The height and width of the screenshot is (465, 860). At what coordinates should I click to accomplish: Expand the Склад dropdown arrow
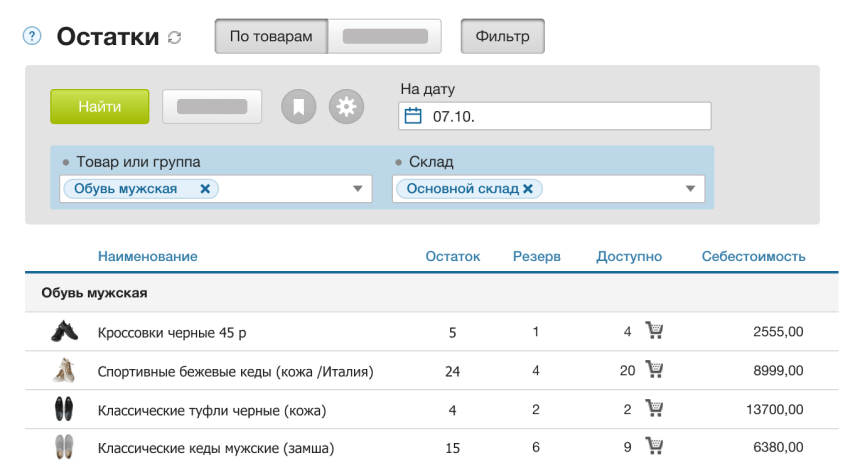[x=689, y=189]
